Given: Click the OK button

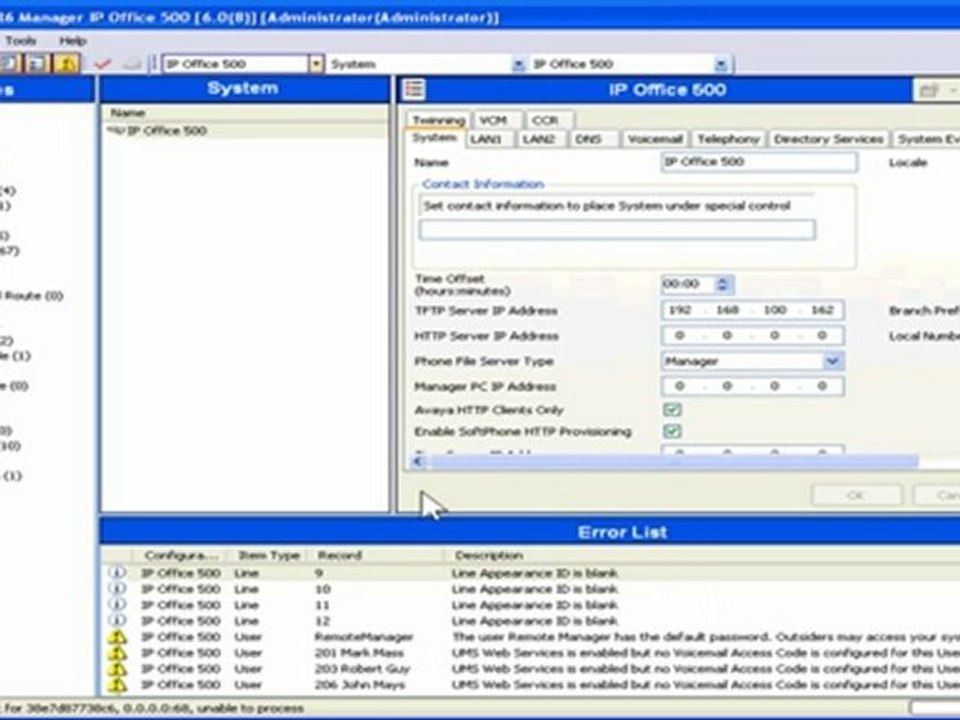Looking at the screenshot, I should tap(856, 495).
